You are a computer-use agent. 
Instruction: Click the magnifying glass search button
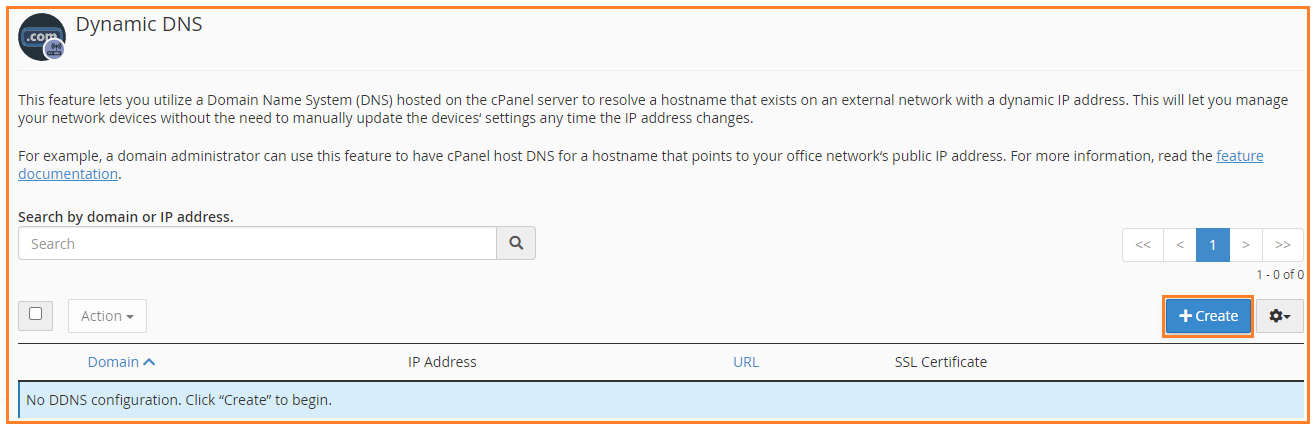point(516,243)
